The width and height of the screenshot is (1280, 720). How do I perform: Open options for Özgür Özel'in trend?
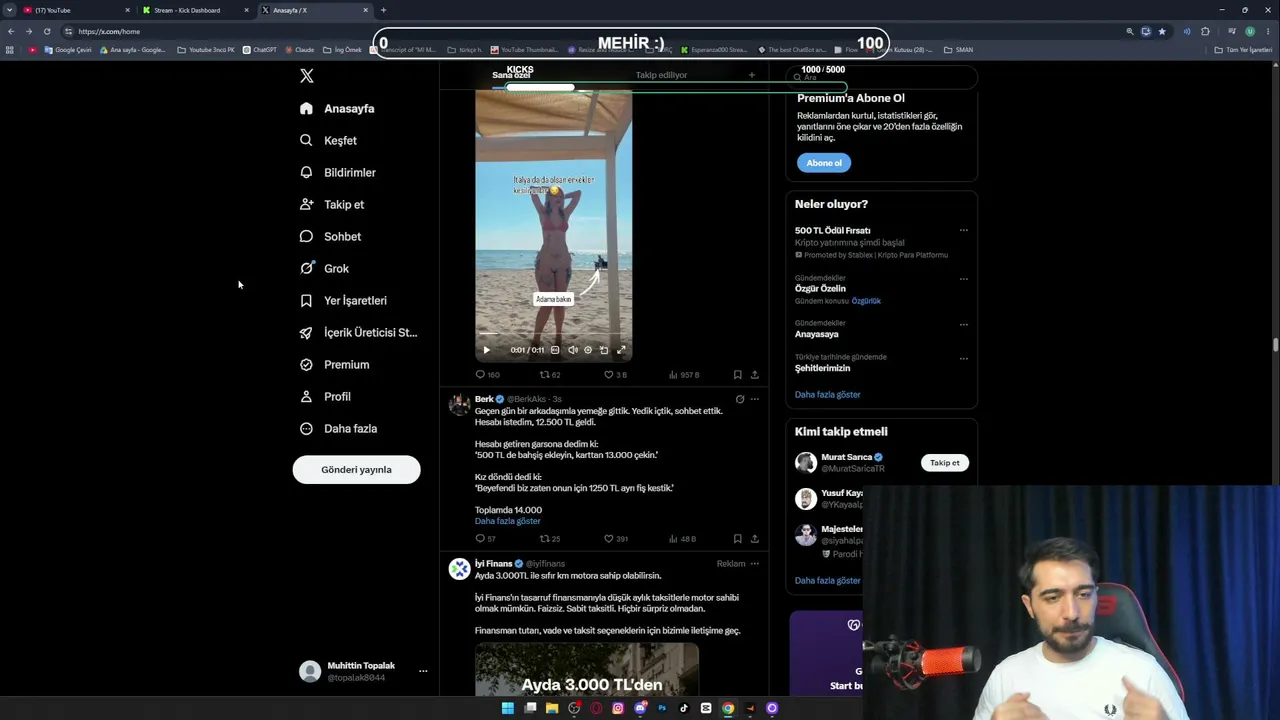coord(964,279)
